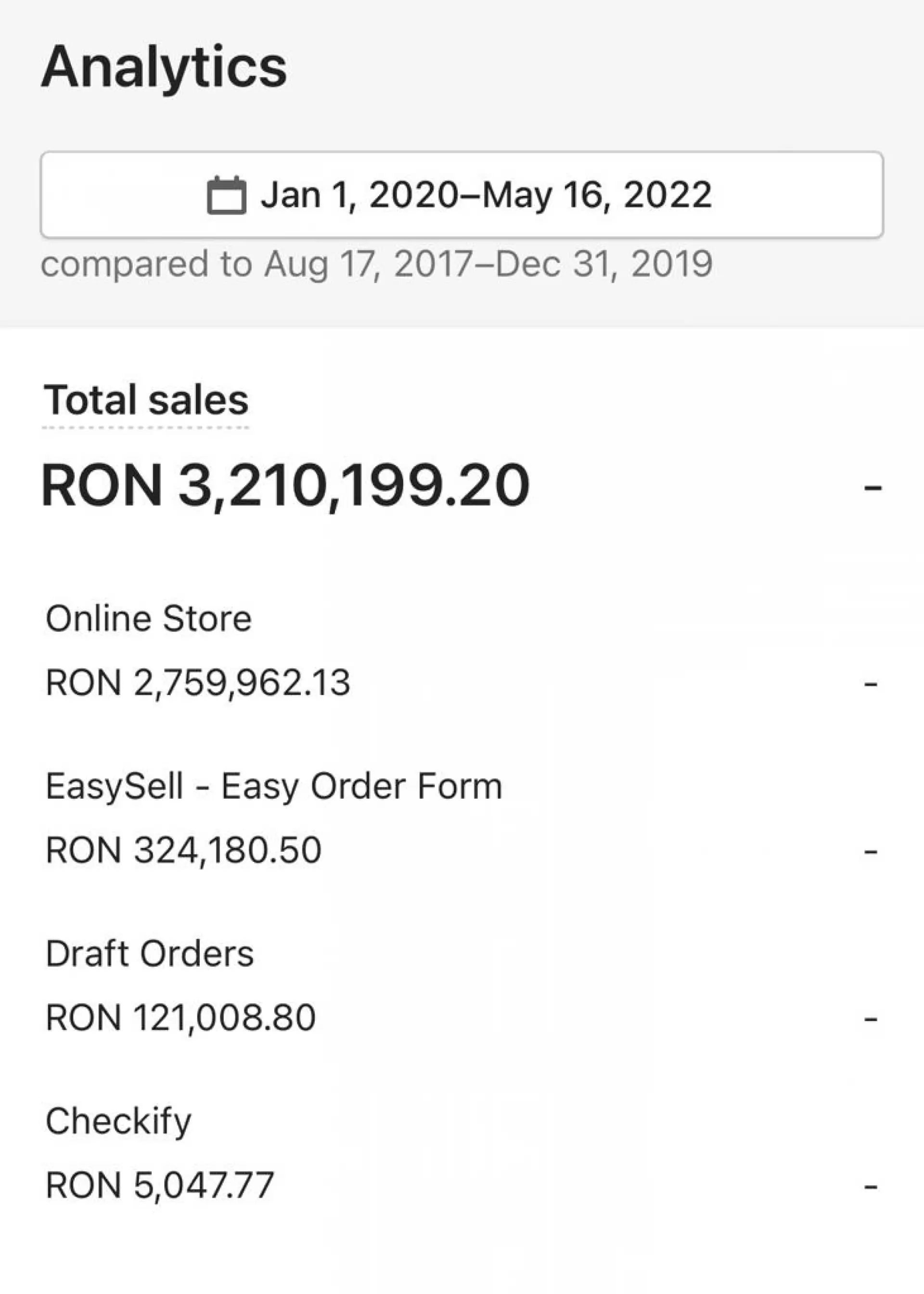This screenshot has height=1294, width=924.
Task: Click the May 16, 2022 end date
Action: pyautogui.click(x=597, y=195)
